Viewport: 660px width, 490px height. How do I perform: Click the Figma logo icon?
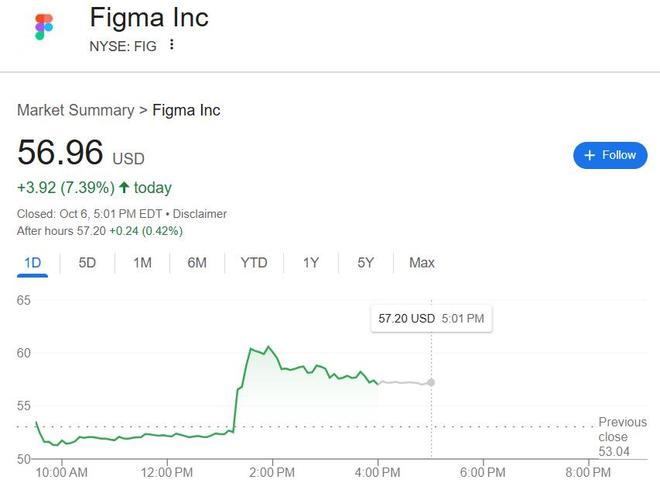[x=43, y=27]
